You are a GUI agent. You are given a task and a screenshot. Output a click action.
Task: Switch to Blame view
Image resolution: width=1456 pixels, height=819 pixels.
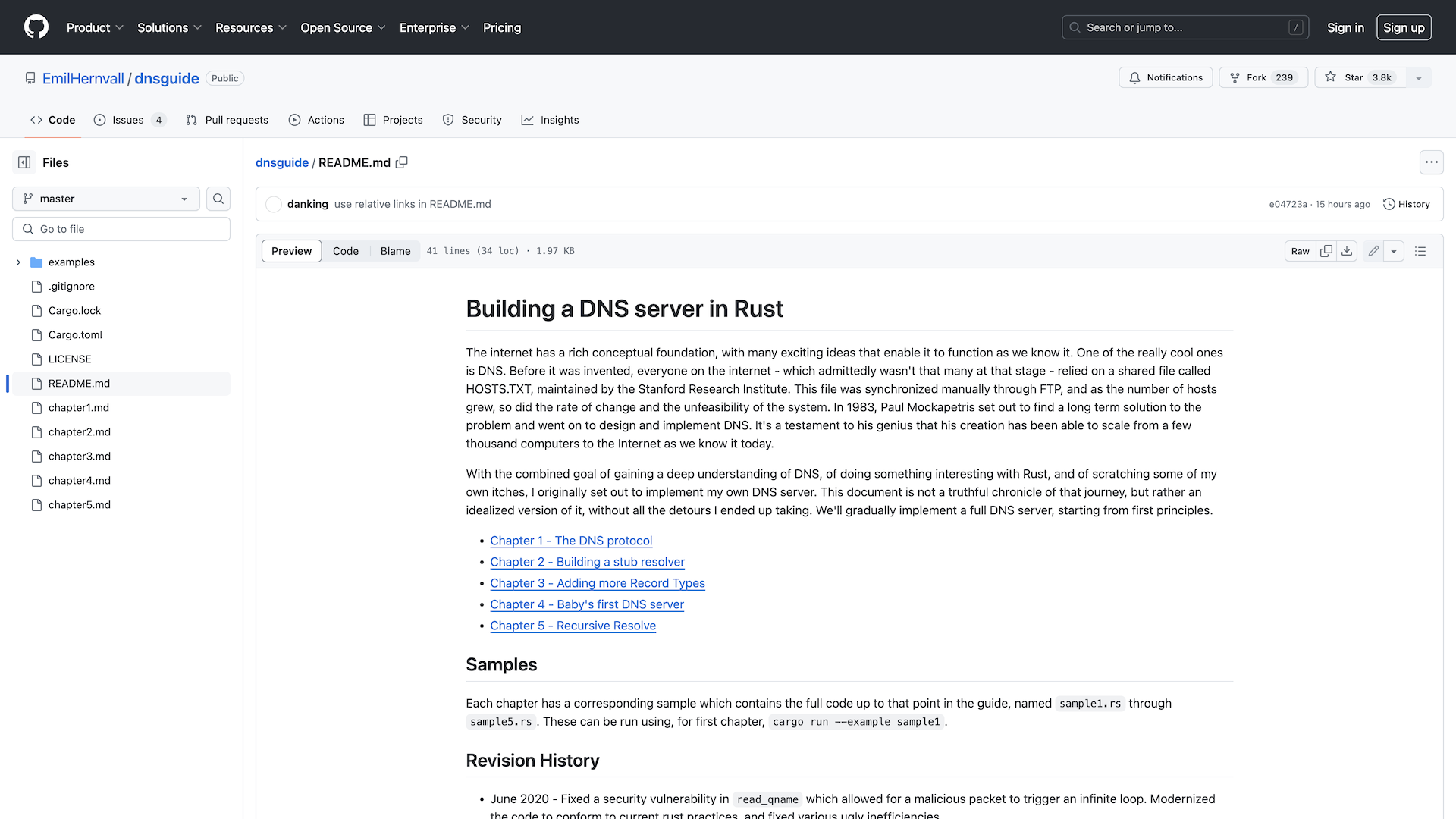pos(396,251)
